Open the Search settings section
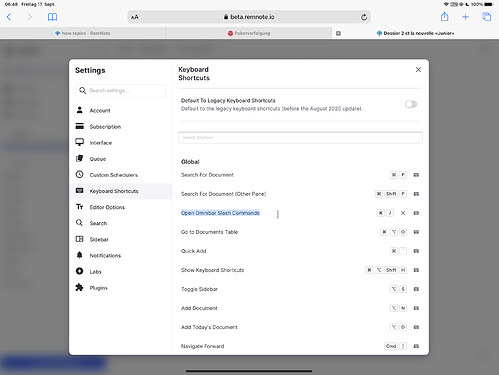Image resolution: width=499 pixels, height=375 pixels. click(121, 223)
